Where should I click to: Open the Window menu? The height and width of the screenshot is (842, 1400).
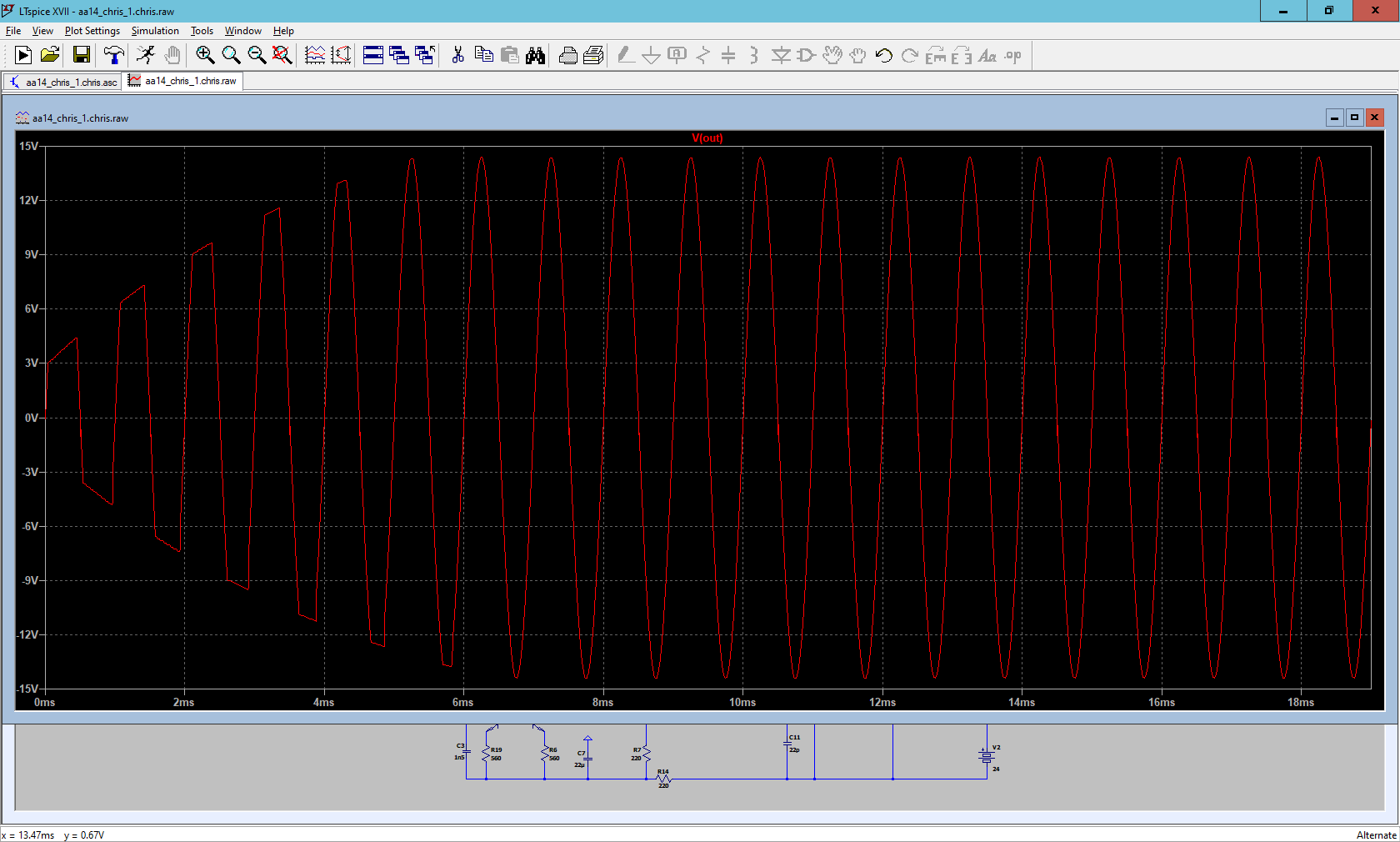tap(243, 31)
